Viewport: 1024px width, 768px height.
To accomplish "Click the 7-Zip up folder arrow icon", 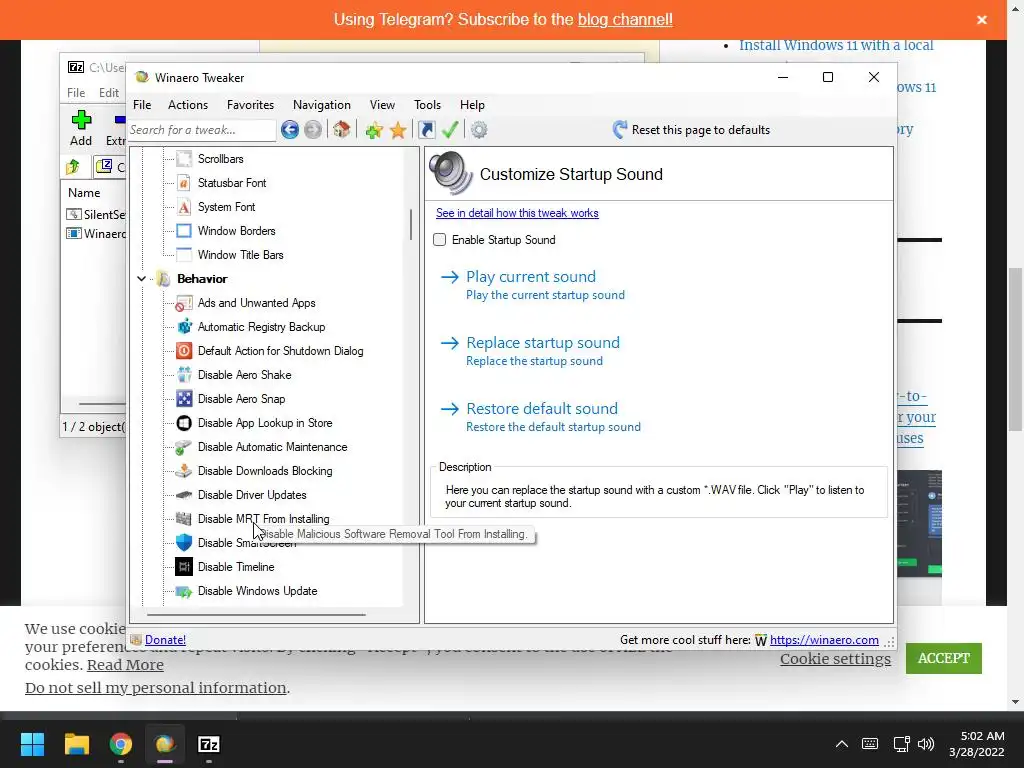I will click(x=73, y=167).
